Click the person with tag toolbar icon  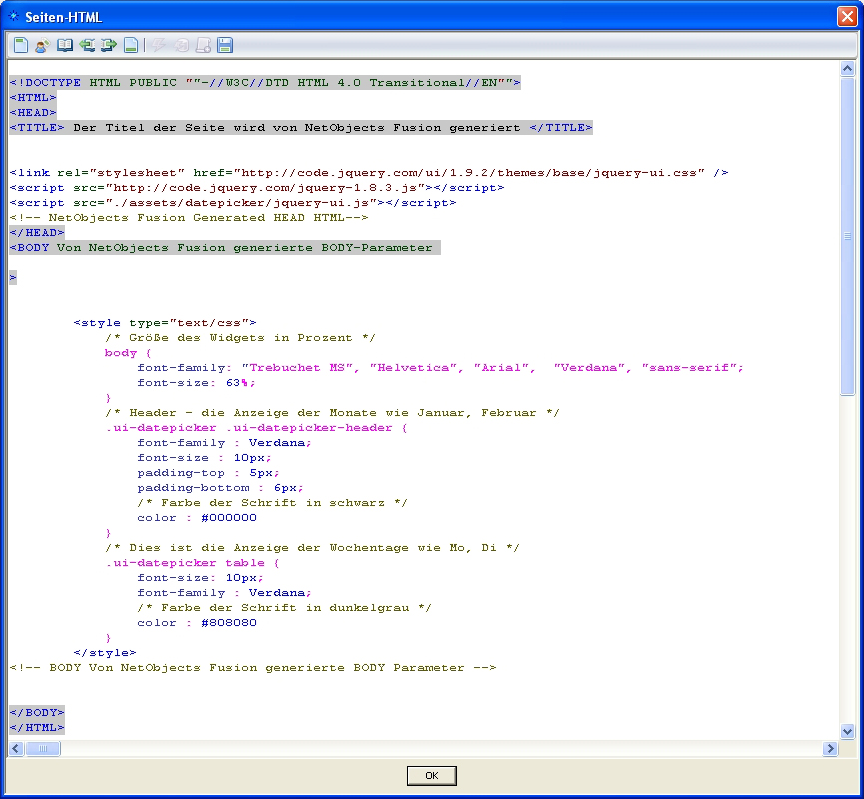click(x=42, y=45)
